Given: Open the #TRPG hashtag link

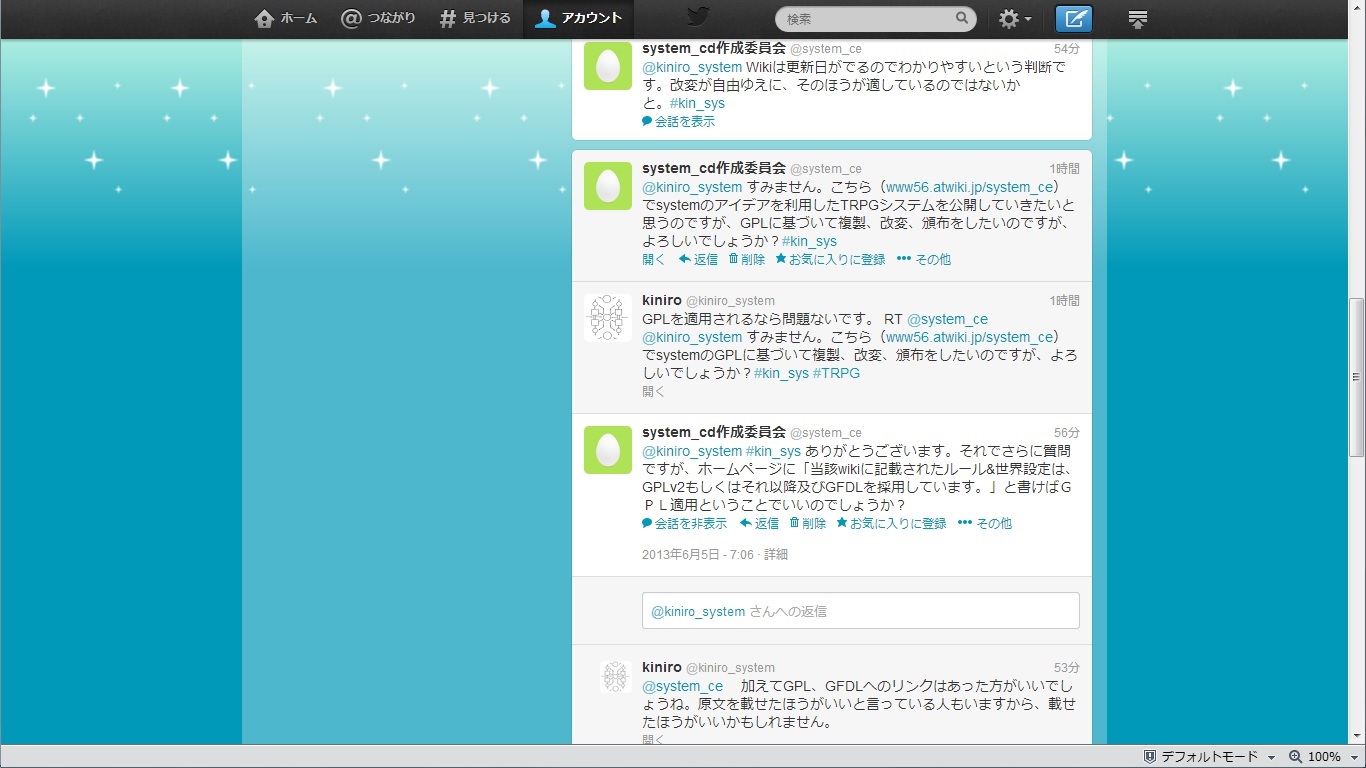Looking at the screenshot, I should pos(836,373).
